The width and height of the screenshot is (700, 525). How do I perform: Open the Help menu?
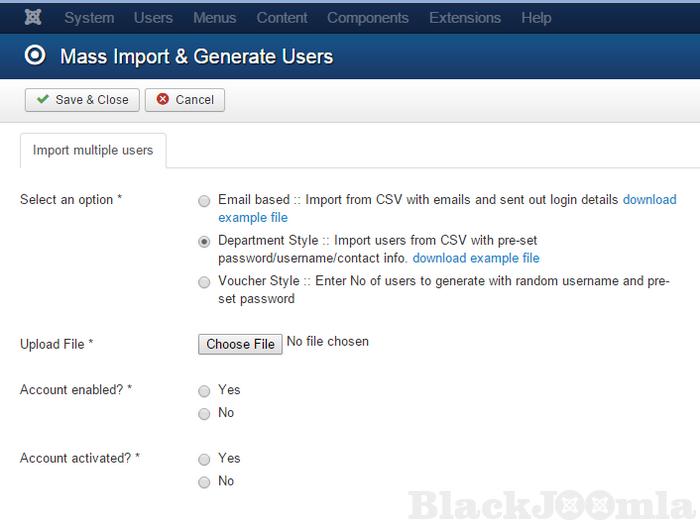[536, 18]
